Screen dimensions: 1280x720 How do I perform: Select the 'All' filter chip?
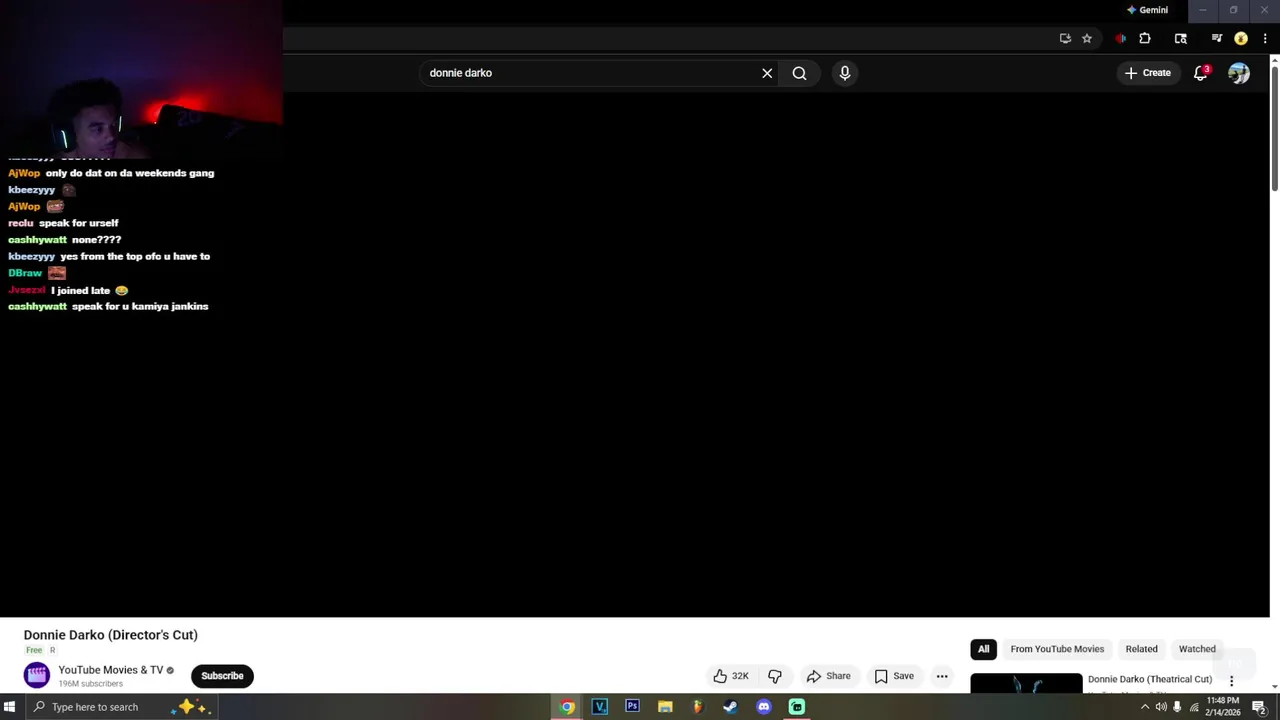tap(983, 649)
